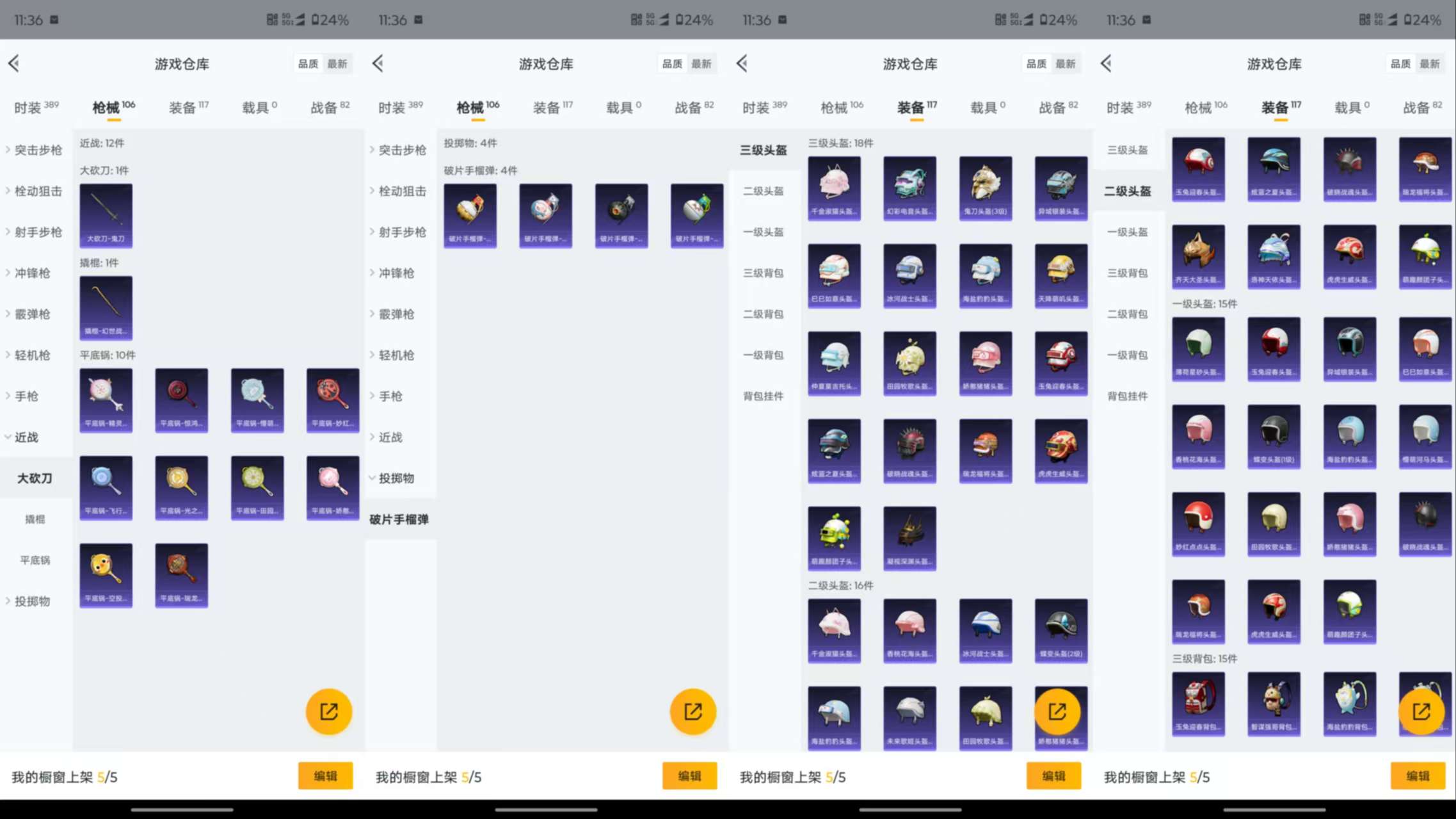This screenshot has width=1456, height=819.
Task: Tap the orange share button on grenade screen
Action: coord(692,711)
